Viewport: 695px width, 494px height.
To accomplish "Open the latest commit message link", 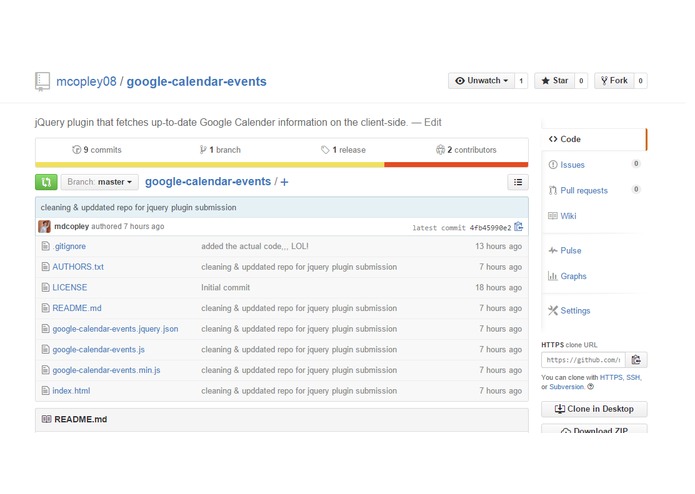I will [138, 207].
